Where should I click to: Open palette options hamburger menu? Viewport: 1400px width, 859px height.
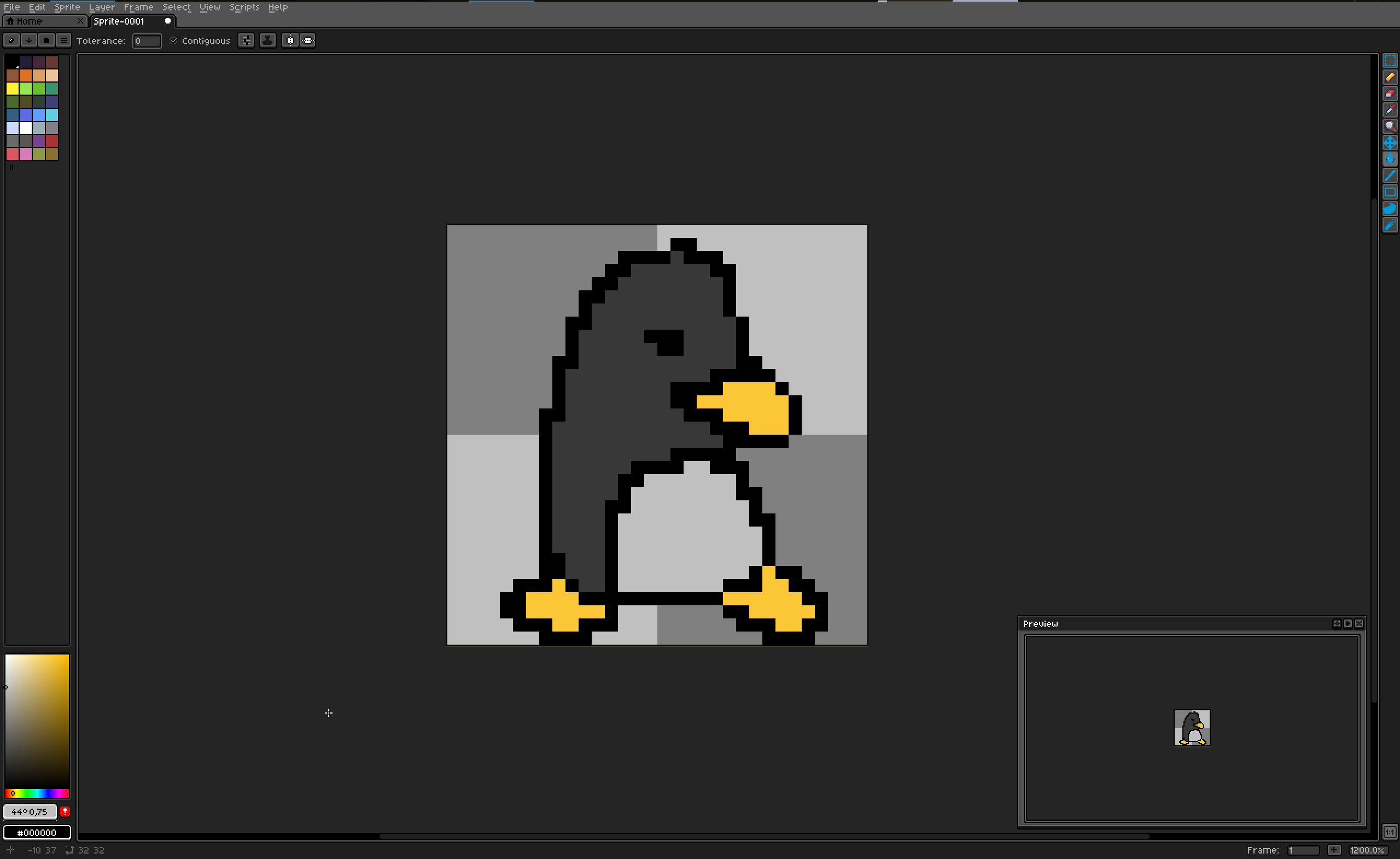click(63, 40)
